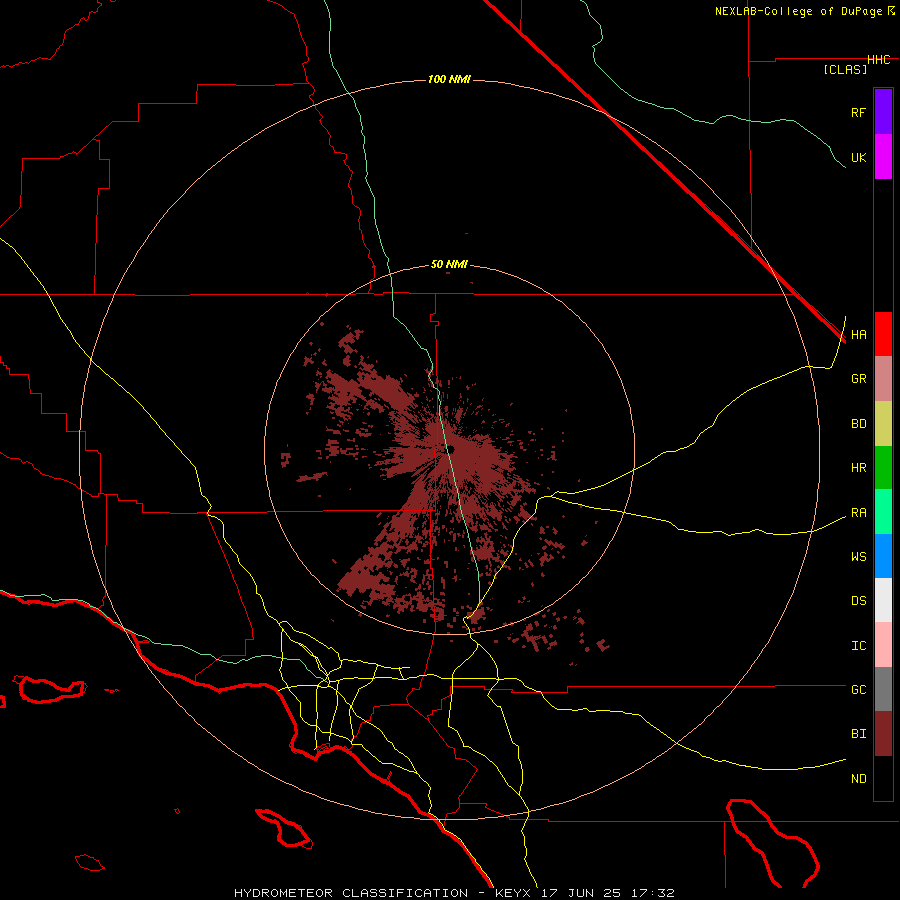Click the magenta UK color swatch
The width and height of the screenshot is (900, 900).
pyautogui.click(x=883, y=157)
